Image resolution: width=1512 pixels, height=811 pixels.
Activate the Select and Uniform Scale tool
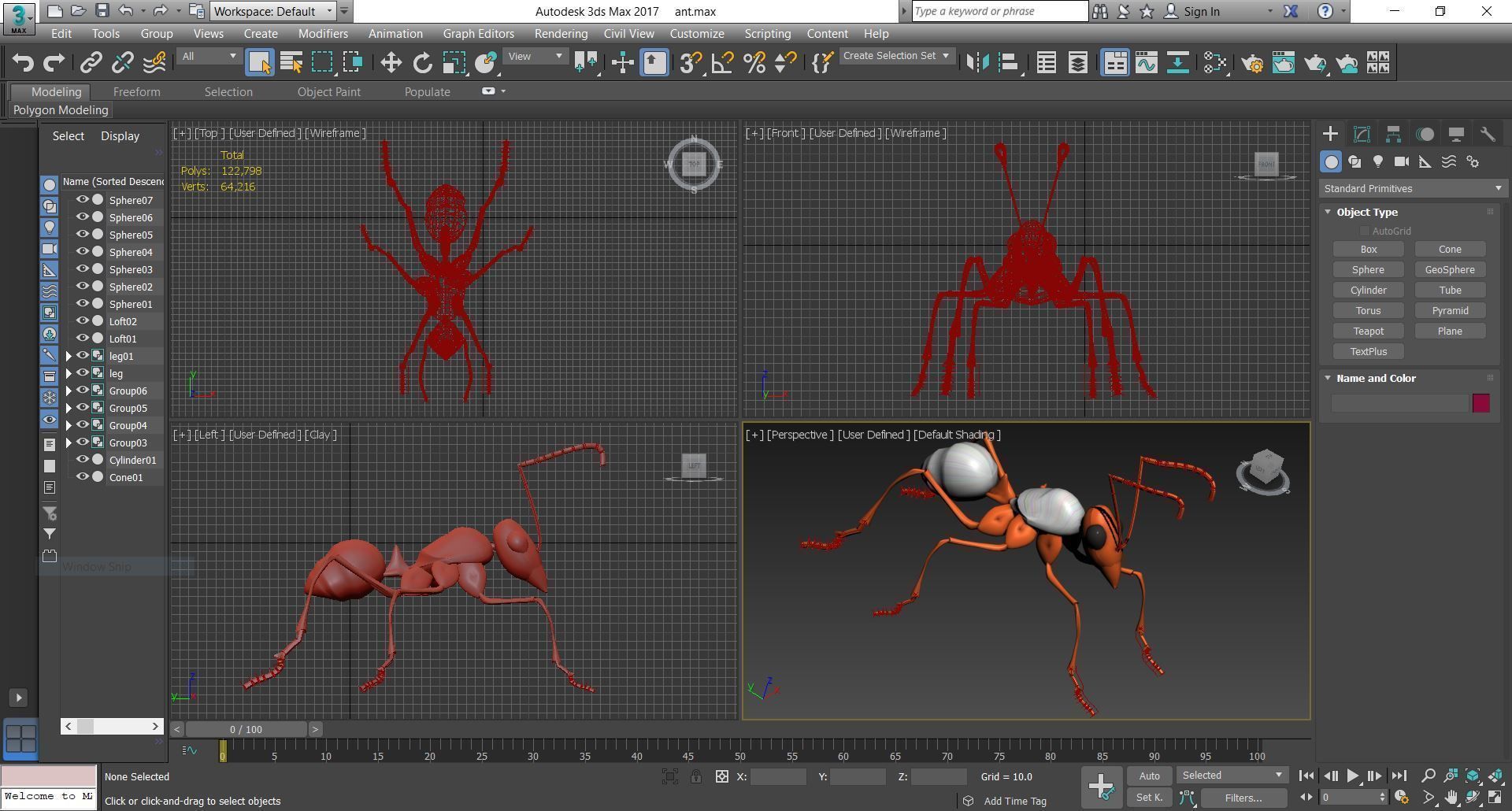tap(454, 62)
